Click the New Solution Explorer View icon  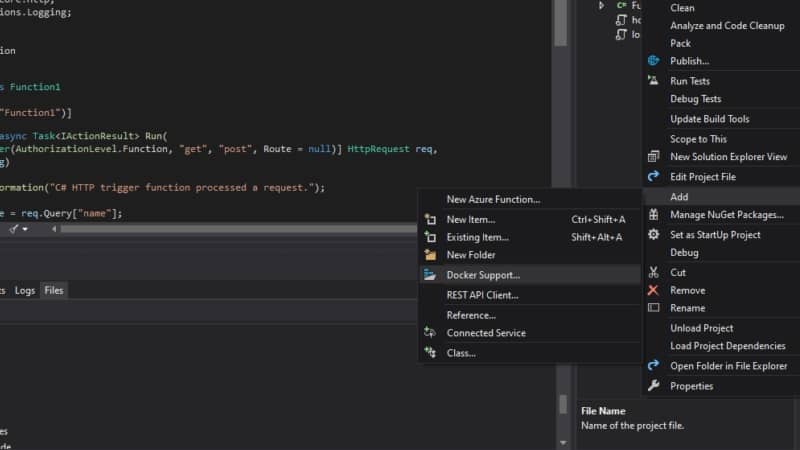coord(653,157)
